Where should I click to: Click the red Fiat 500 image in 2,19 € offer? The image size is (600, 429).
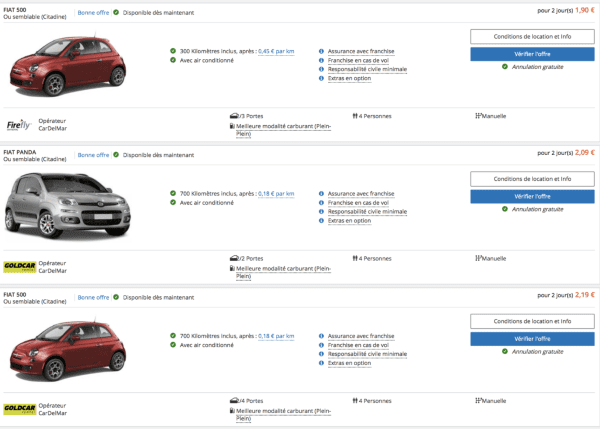tap(68, 350)
